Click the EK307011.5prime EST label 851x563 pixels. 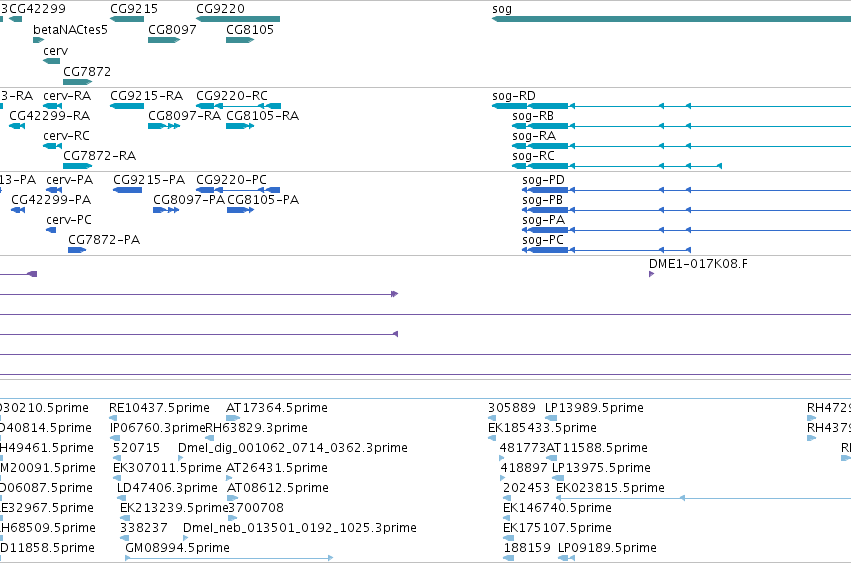167,469
